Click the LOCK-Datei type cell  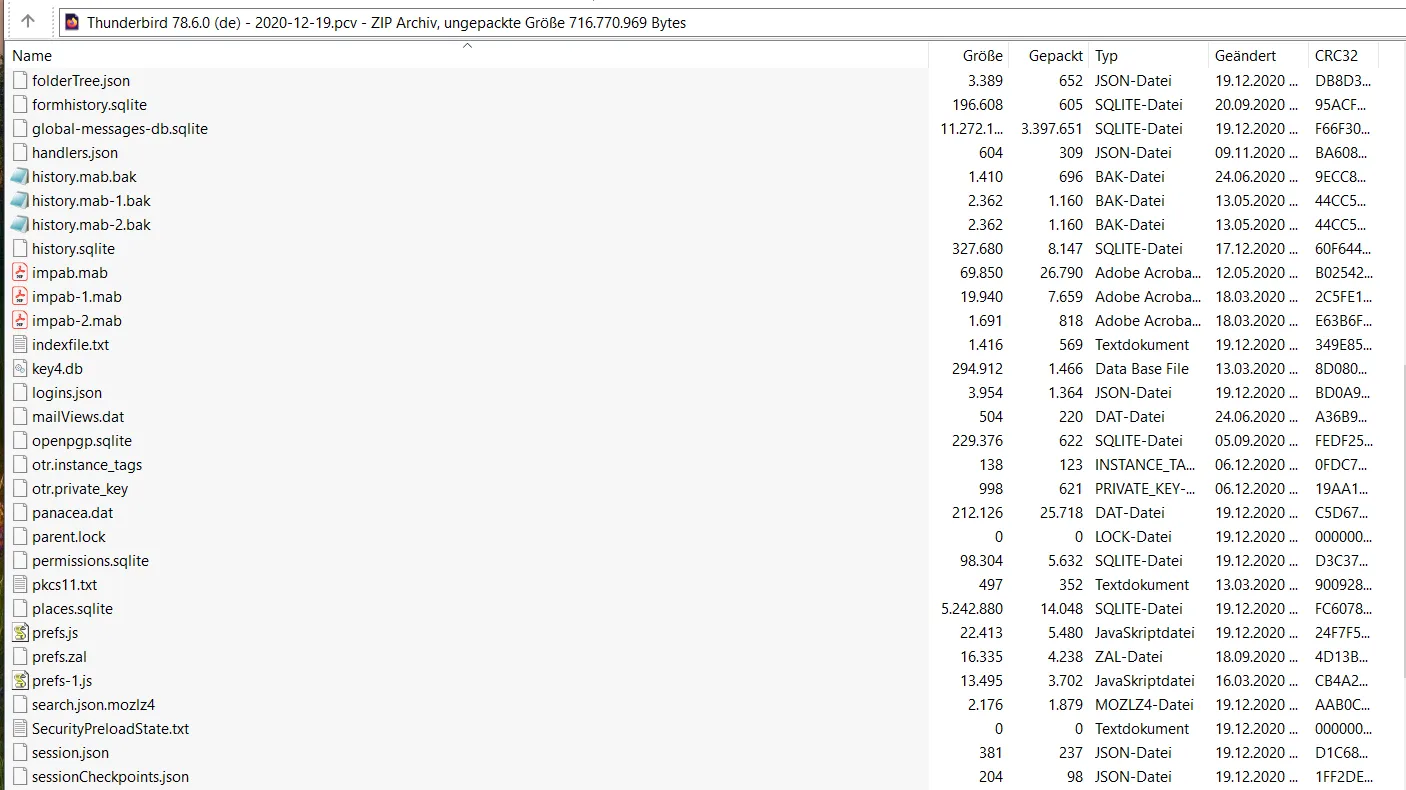coord(1133,536)
